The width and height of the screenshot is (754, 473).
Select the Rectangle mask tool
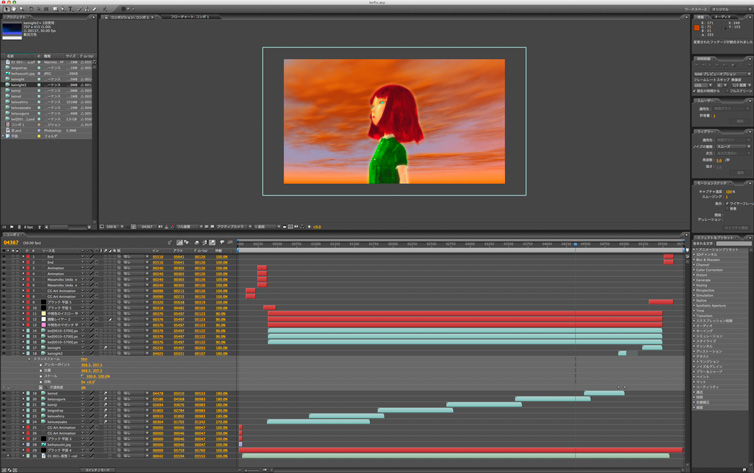coord(54,9)
